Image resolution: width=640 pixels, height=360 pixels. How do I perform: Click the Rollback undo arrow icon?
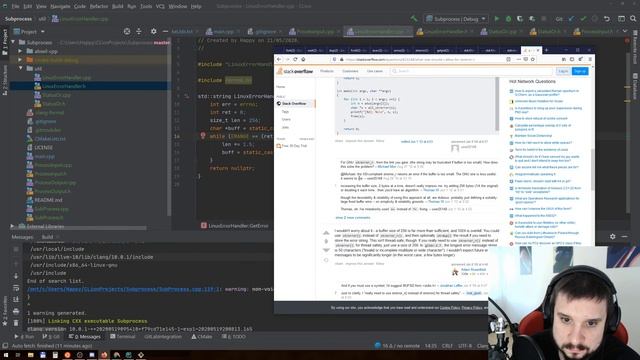(607, 19)
